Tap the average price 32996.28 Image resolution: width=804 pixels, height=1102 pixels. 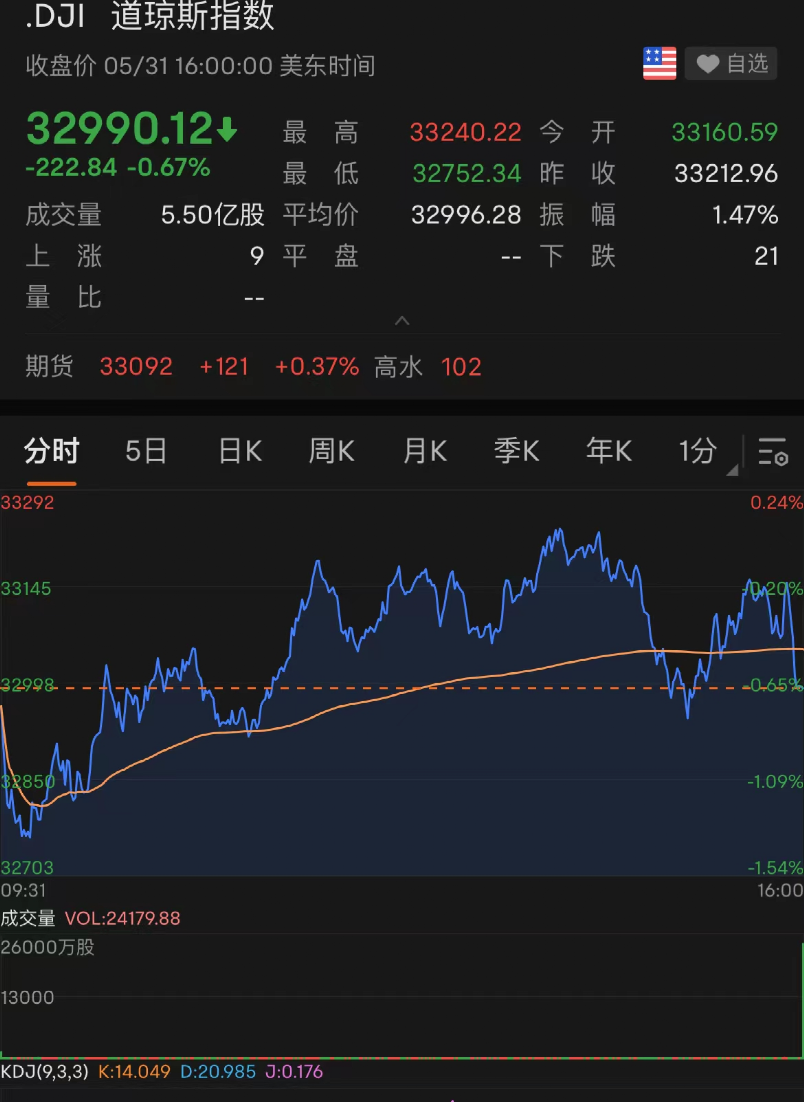point(466,215)
